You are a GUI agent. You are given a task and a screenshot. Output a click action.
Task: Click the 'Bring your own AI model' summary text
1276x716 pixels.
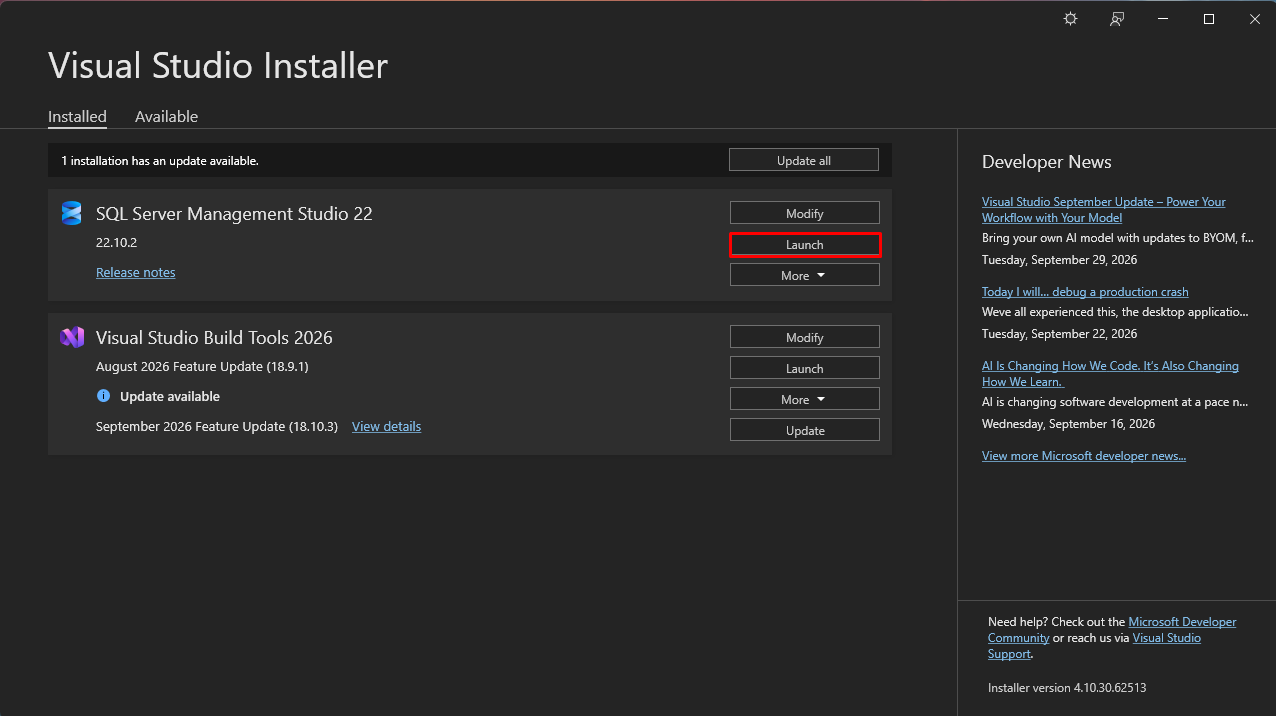(1117, 238)
